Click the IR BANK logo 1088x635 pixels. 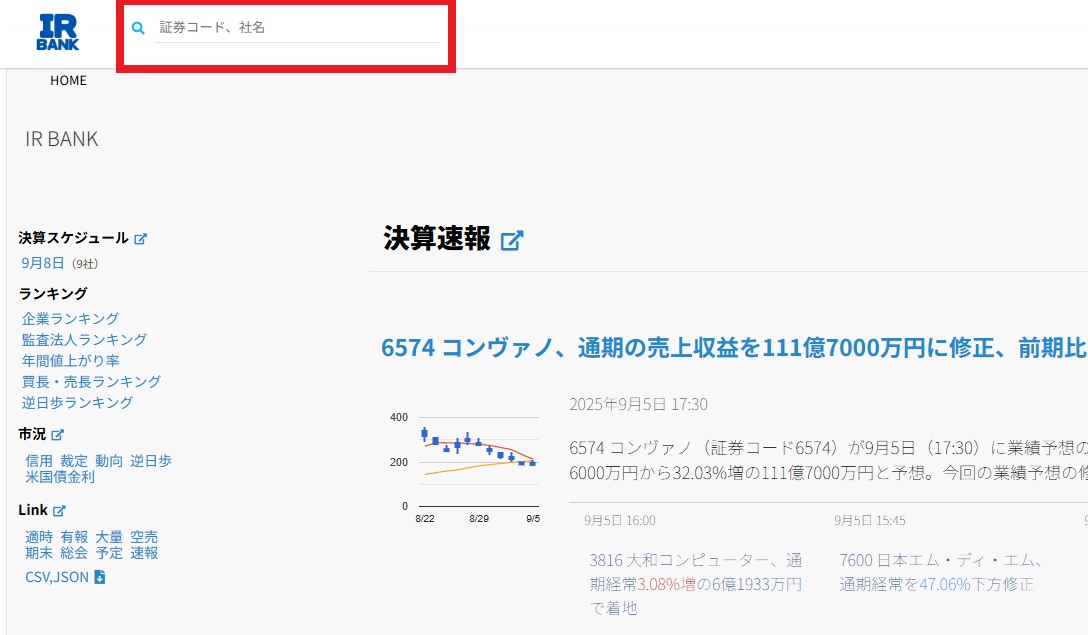click(57, 32)
